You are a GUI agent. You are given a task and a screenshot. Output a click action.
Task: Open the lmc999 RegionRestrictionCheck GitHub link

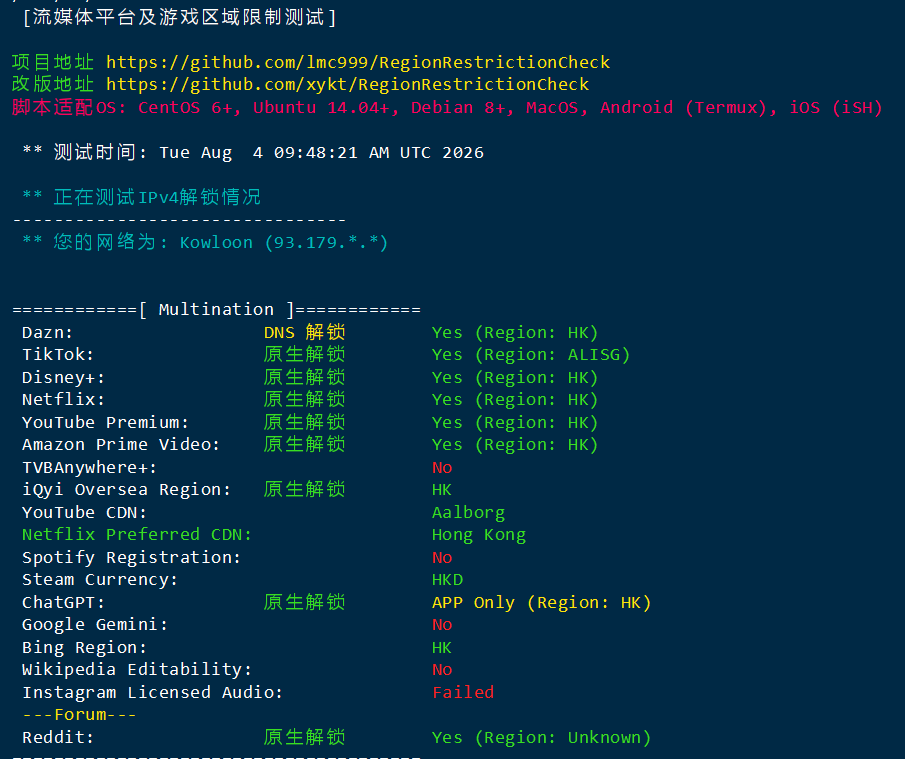point(358,62)
